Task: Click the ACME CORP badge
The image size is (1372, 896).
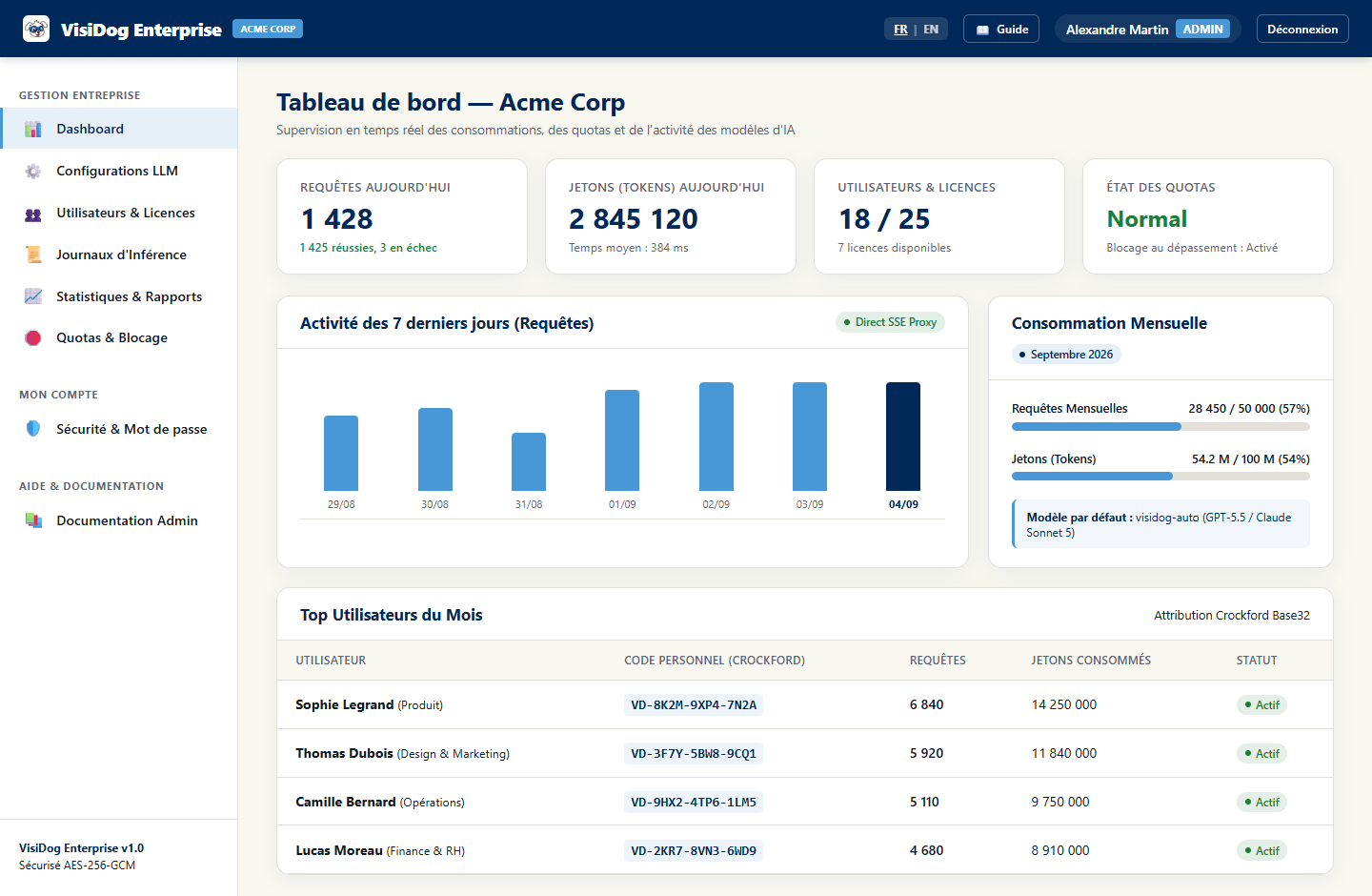Action: 268,30
